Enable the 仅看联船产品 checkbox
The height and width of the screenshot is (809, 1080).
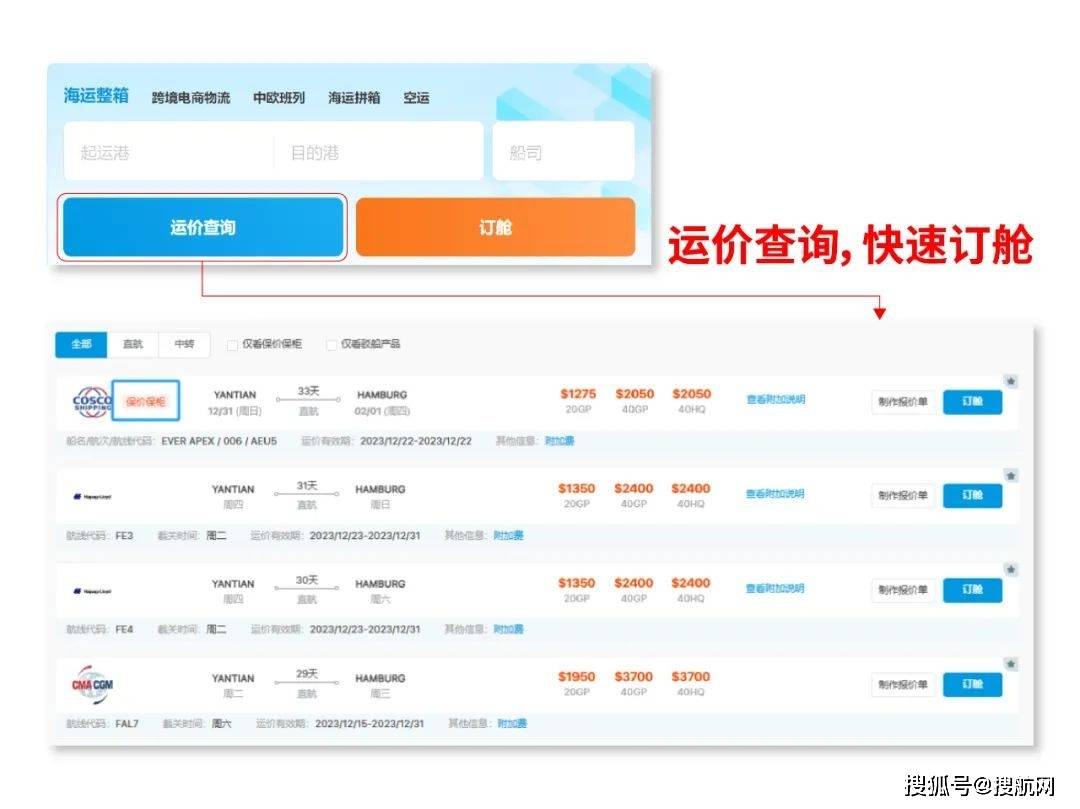tap(331, 345)
